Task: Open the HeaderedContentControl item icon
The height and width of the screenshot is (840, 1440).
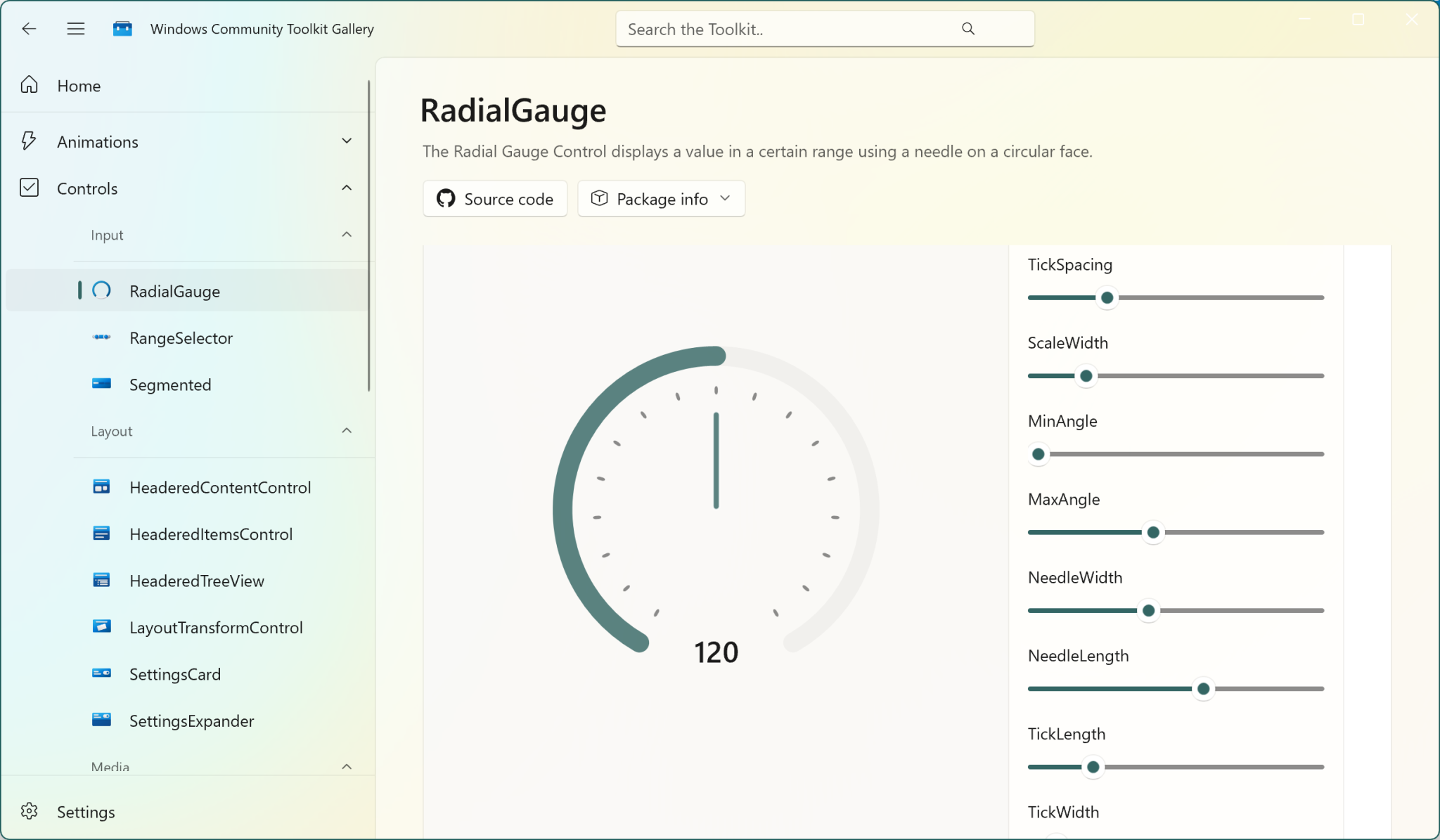Action: [101, 486]
